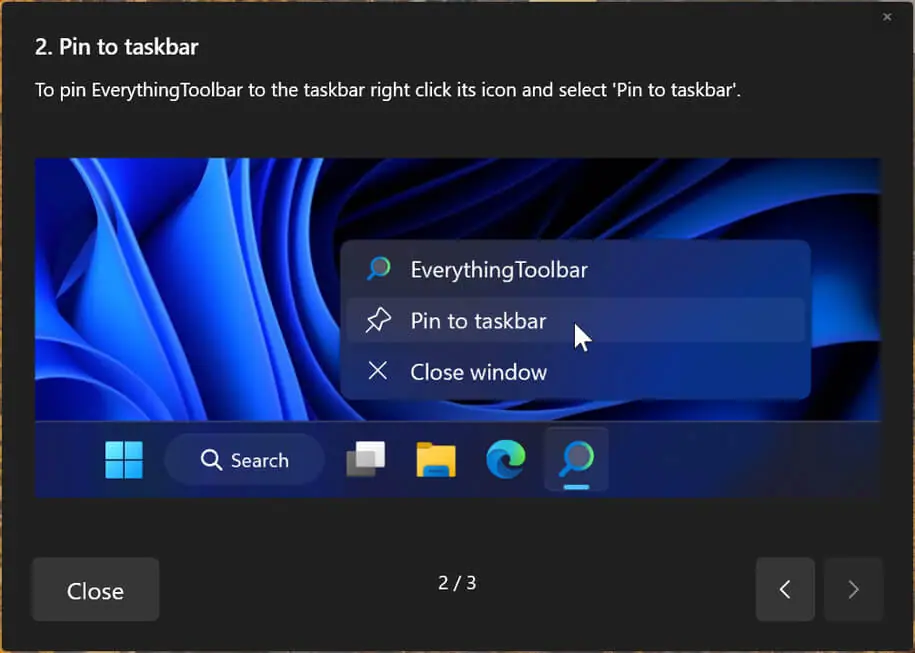Open Task View taskbar icon
The height and width of the screenshot is (653, 915).
[x=366, y=459]
